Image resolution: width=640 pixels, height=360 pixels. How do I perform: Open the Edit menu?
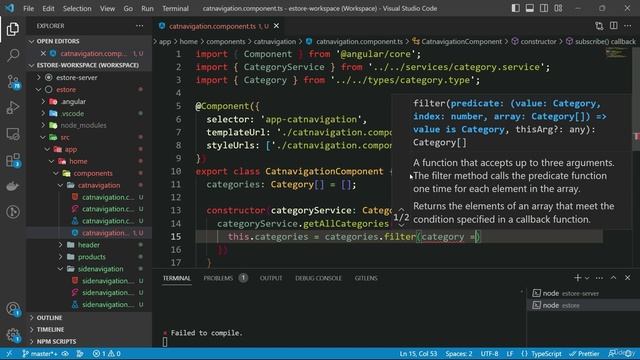pyautogui.click(x=48, y=8)
